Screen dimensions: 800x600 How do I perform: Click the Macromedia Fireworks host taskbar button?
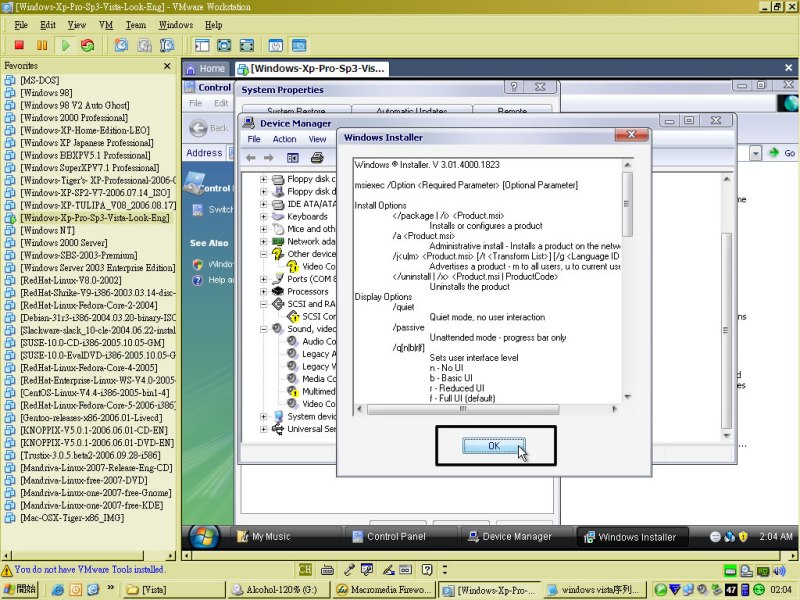[x=384, y=590]
